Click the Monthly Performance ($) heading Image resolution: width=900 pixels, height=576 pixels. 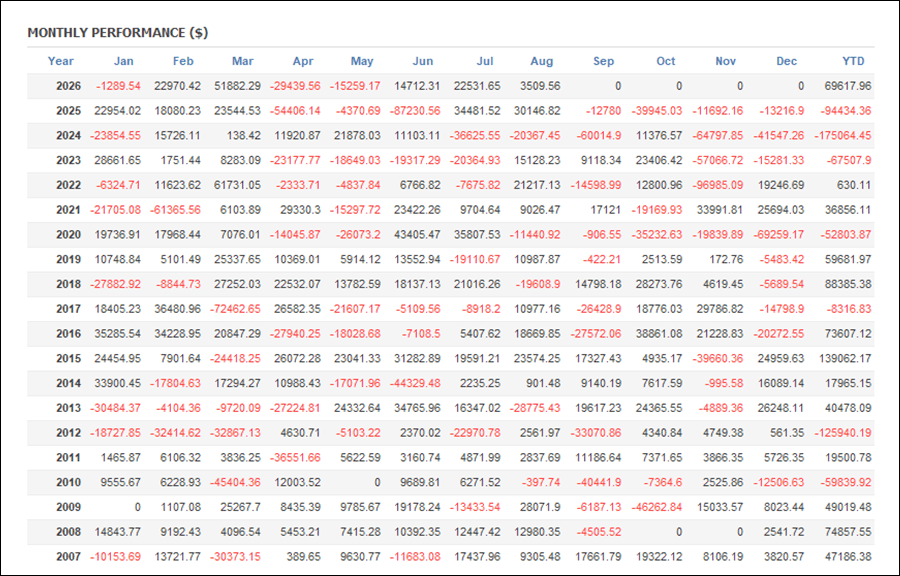tap(118, 33)
